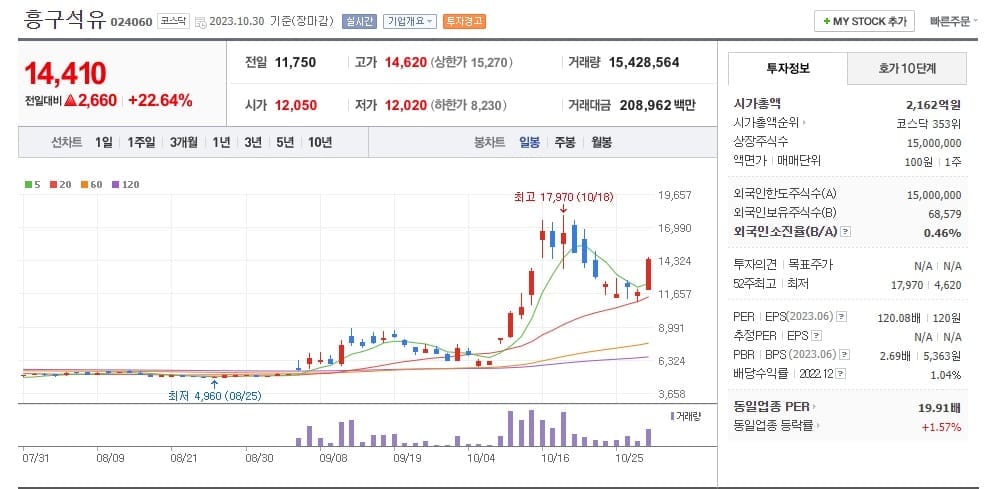Open help icon next to 추정PER | EPS
Viewport: 995px width, 489px height.
click(x=817, y=336)
